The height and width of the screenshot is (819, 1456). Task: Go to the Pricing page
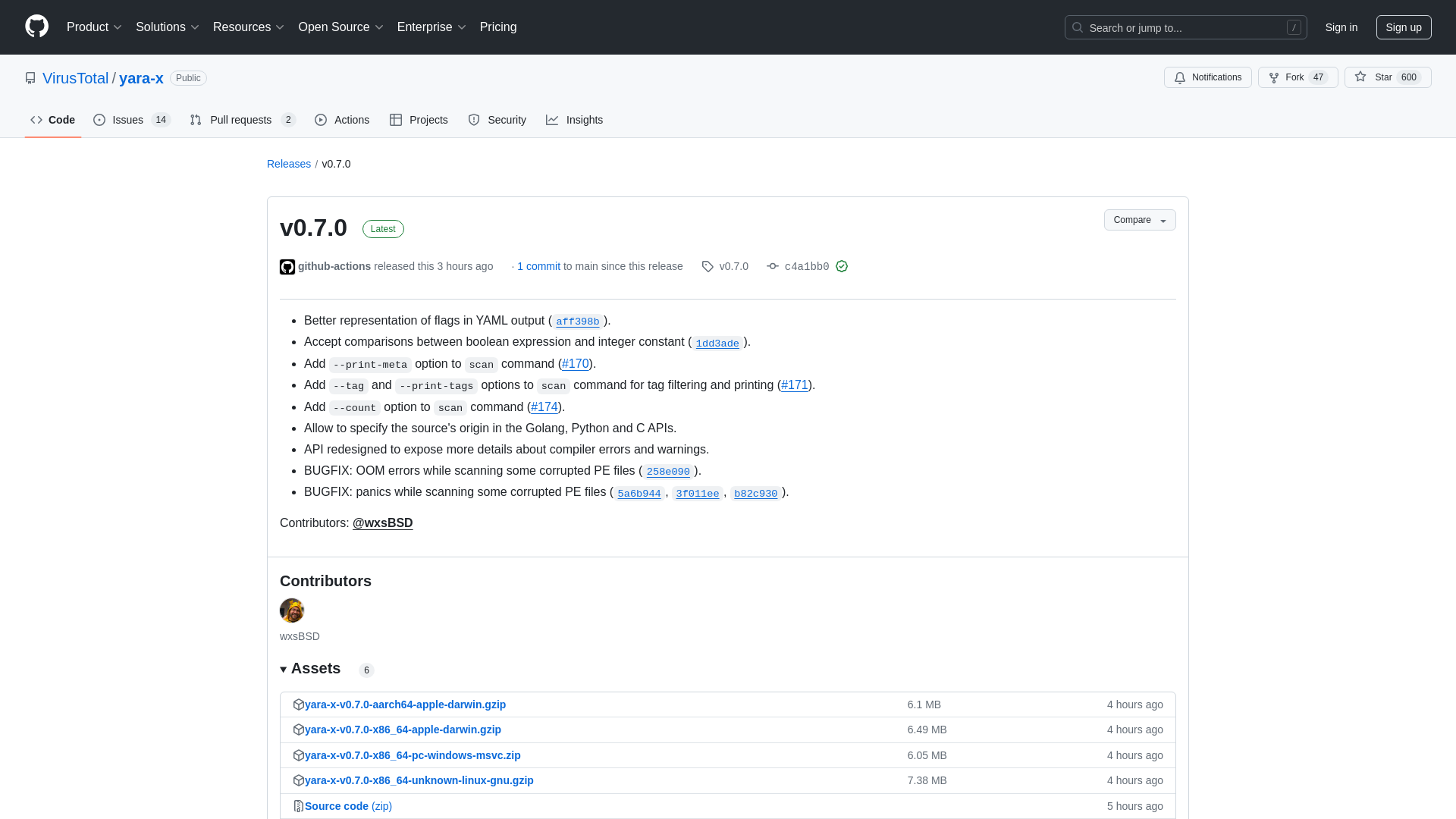(x=498, y=27)
